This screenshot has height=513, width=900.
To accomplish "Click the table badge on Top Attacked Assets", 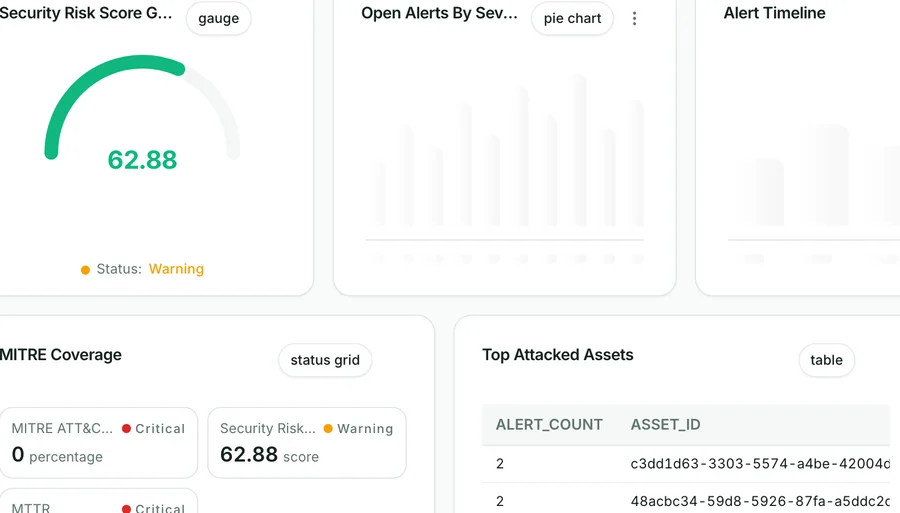I will coord(827,360).
